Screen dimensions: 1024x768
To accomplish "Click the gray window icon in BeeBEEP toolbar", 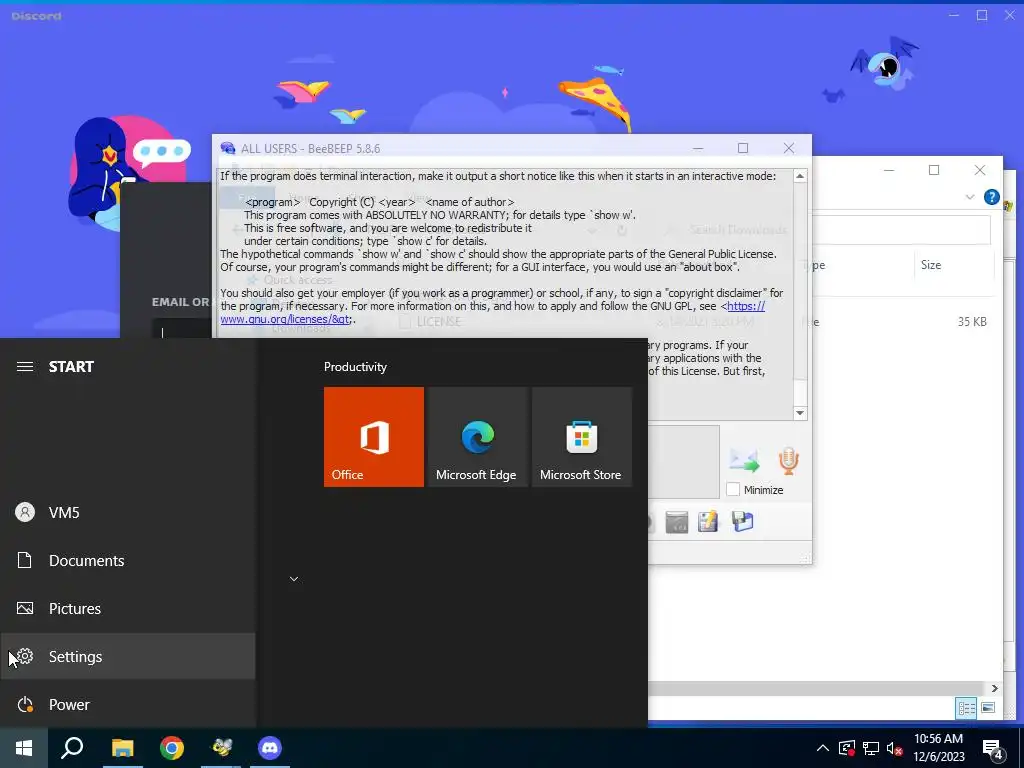I will 677,522.
